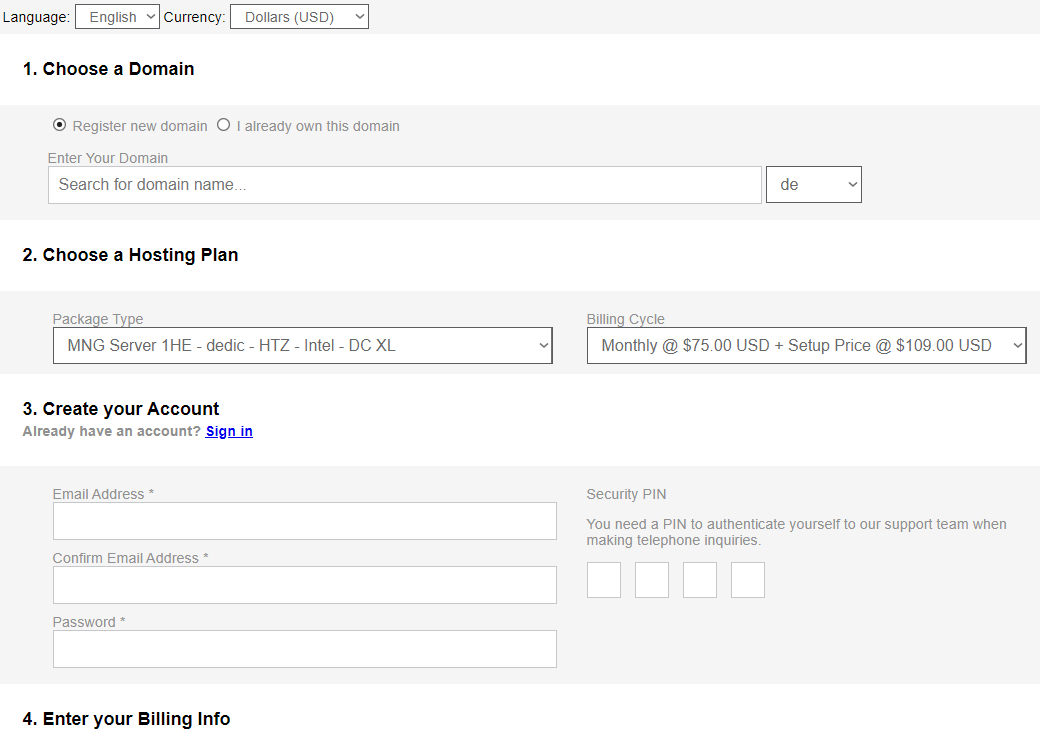This screenshot has width=1040, height=744.
Task: Open the Currency dropdown showing Dollars (USD)
Action: click(299, 17)
